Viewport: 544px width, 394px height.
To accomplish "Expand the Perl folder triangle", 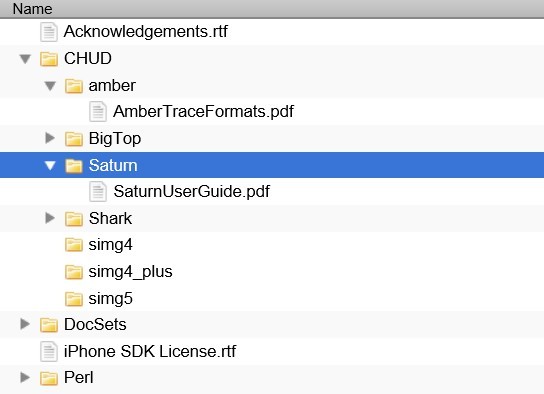I will tap(25, 377).
